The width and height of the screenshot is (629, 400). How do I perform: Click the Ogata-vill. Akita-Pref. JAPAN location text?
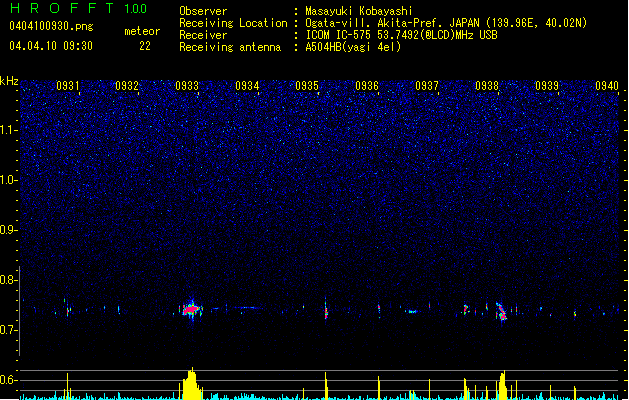[x=391, y=23]
